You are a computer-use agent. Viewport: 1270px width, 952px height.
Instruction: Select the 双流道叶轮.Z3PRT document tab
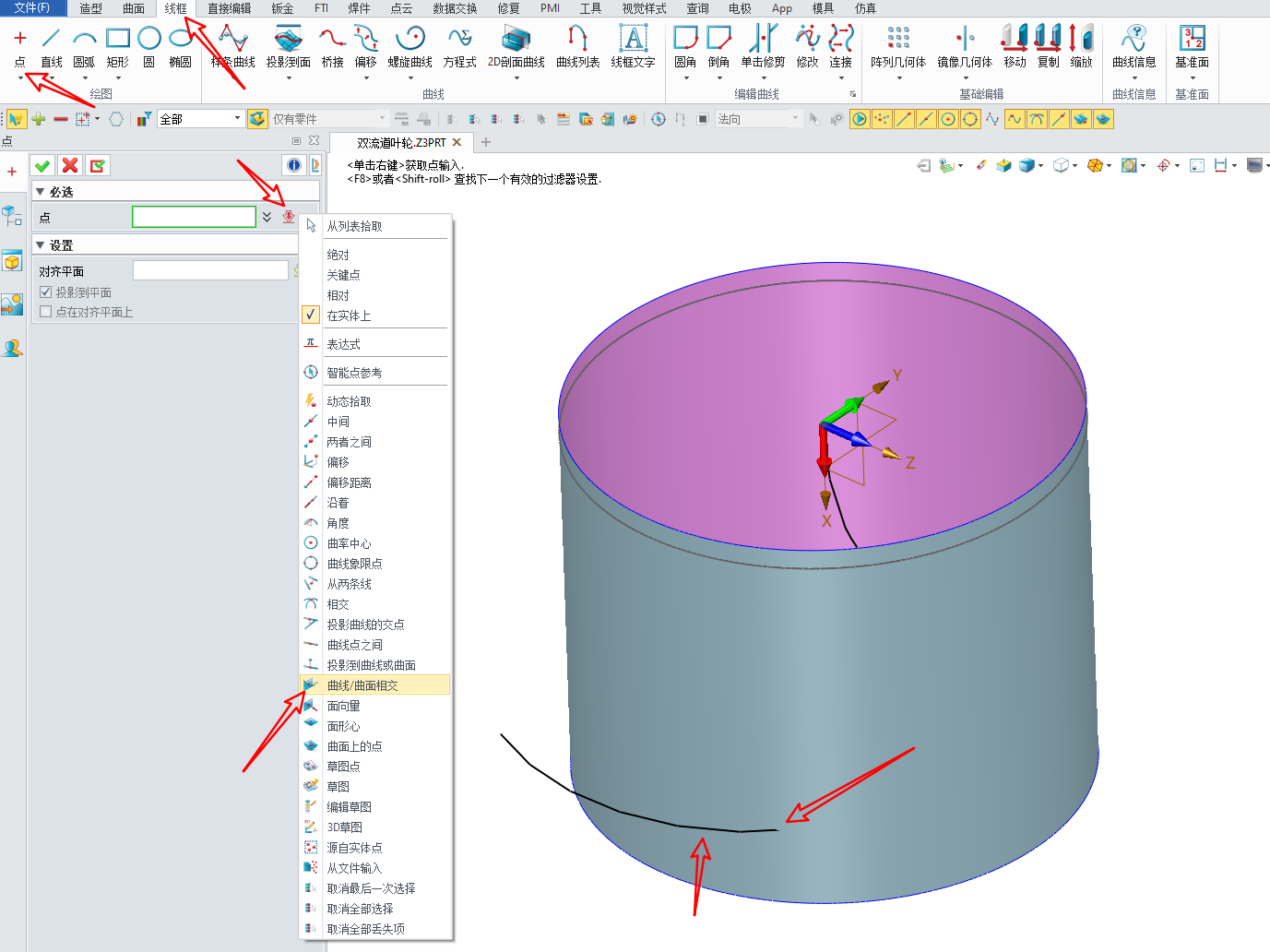pos(401,143)
